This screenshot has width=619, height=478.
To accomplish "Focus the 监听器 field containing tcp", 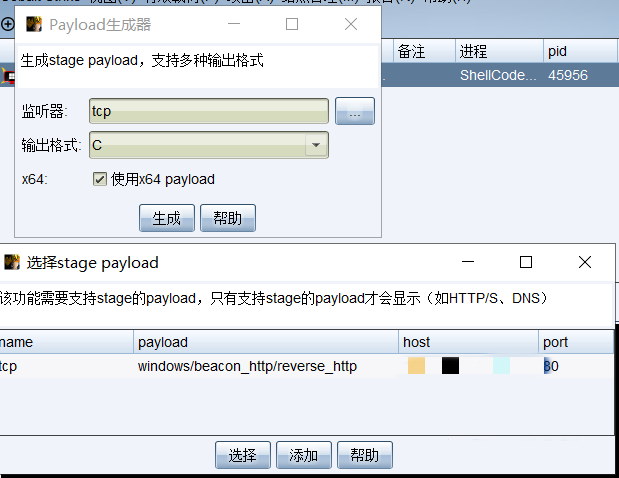I will coord(209,111).
